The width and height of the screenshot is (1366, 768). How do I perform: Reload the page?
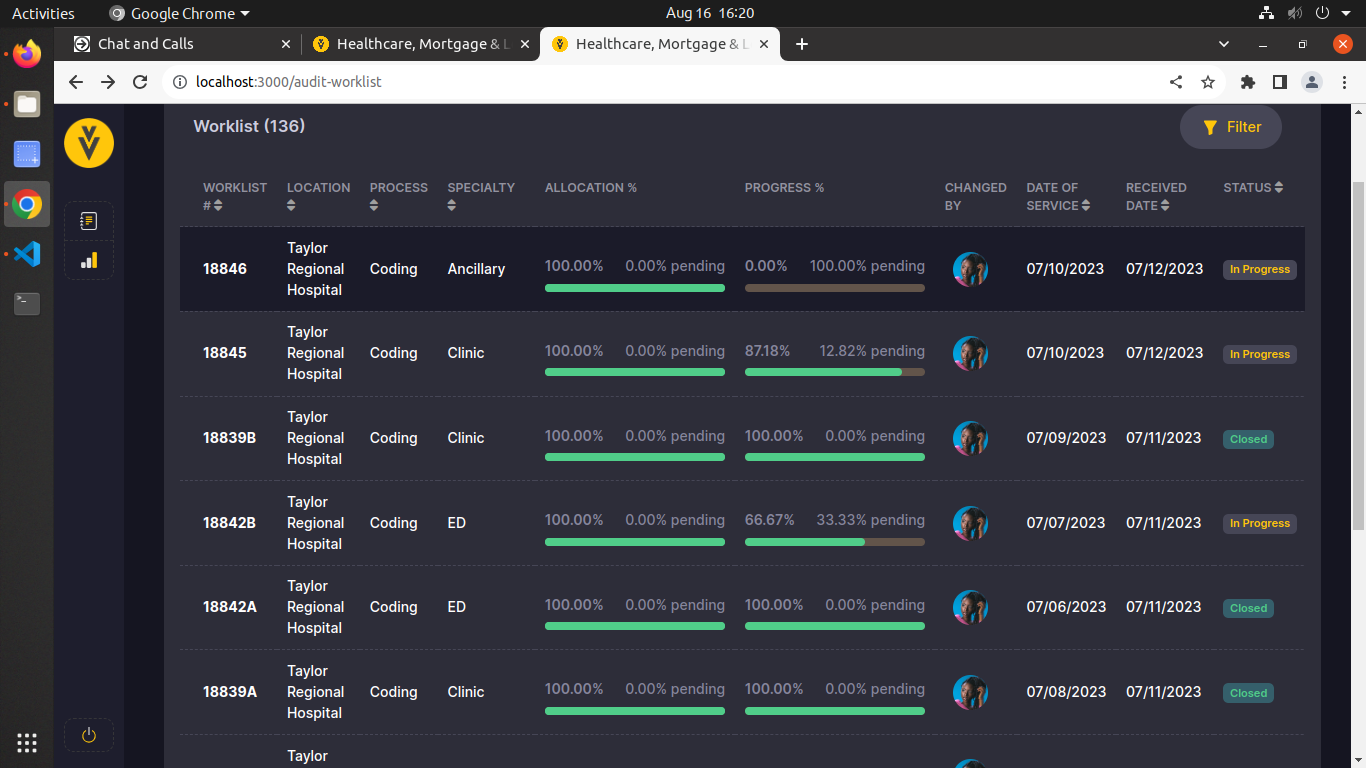(140, 82)
